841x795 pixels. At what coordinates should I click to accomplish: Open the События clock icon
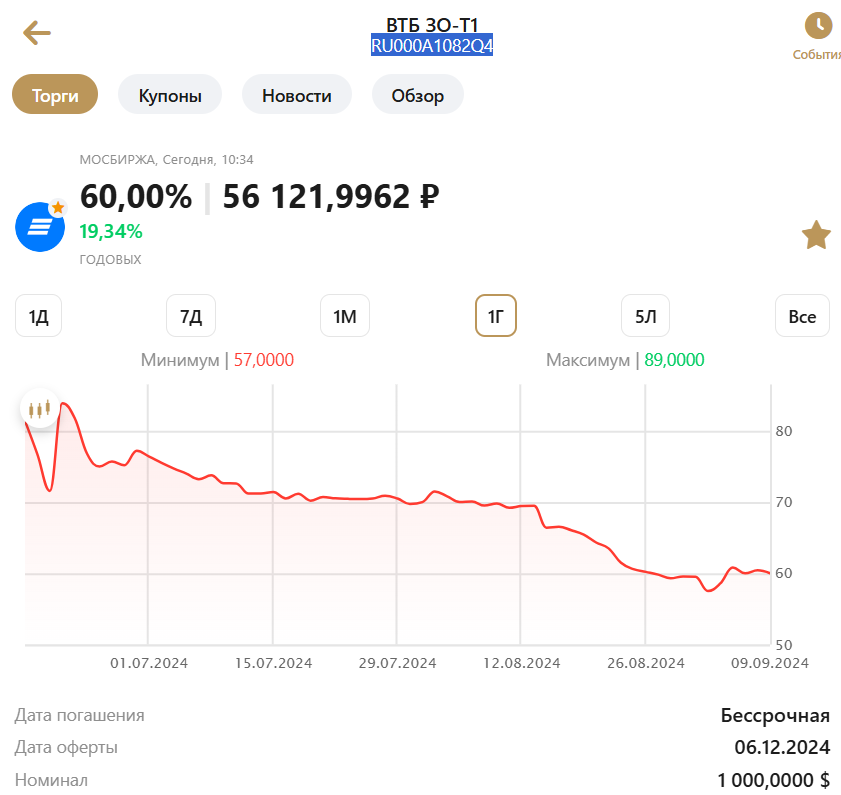pyautogui.click(x=818, y=26)
